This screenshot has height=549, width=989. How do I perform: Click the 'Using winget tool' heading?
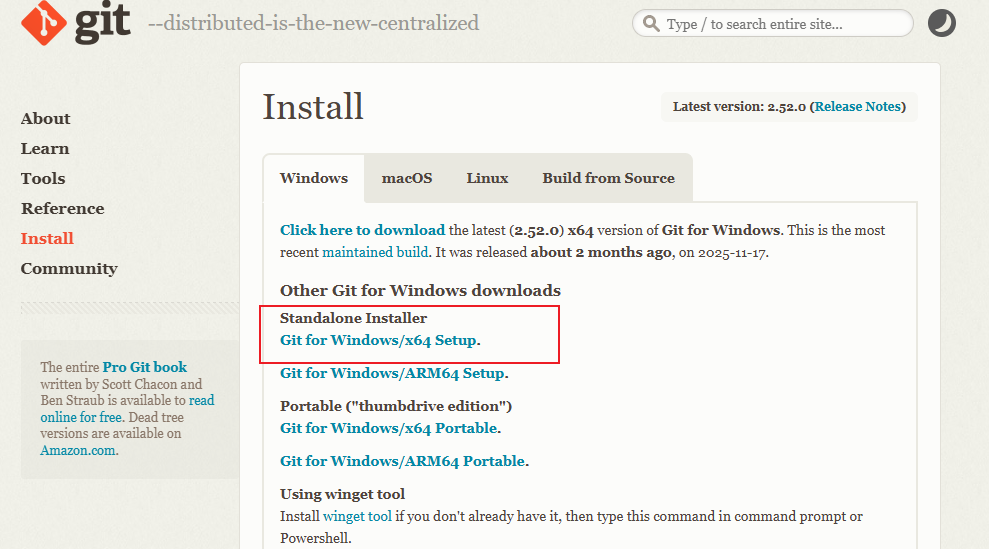tap(342, 494)
